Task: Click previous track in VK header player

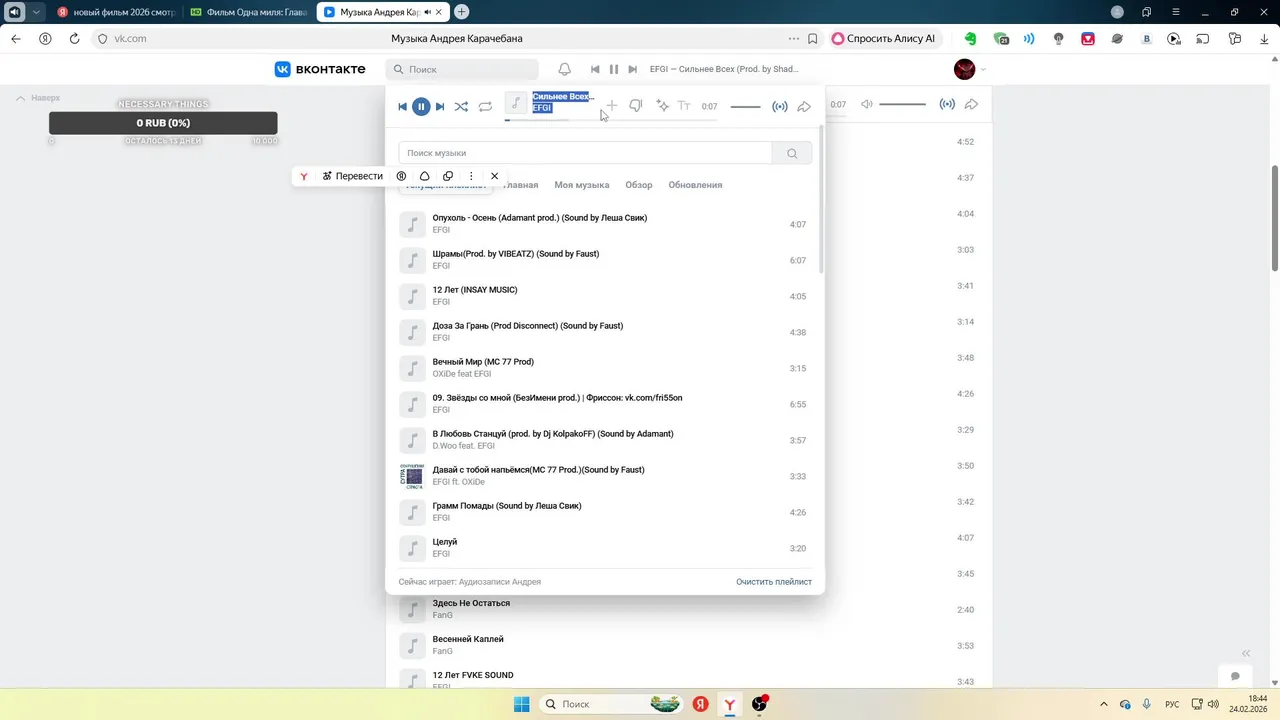Action: point(595,69)
